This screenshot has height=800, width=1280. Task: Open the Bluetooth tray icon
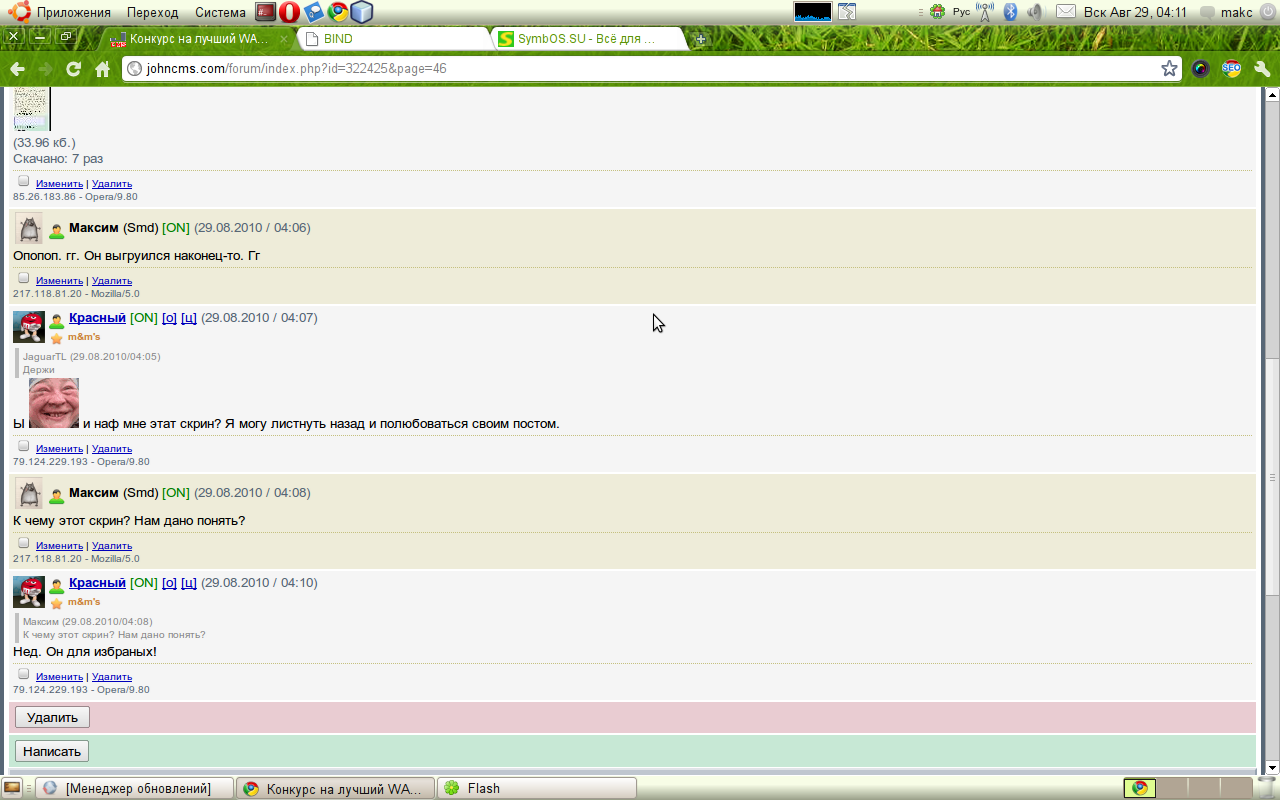[x=1010, y=12]
